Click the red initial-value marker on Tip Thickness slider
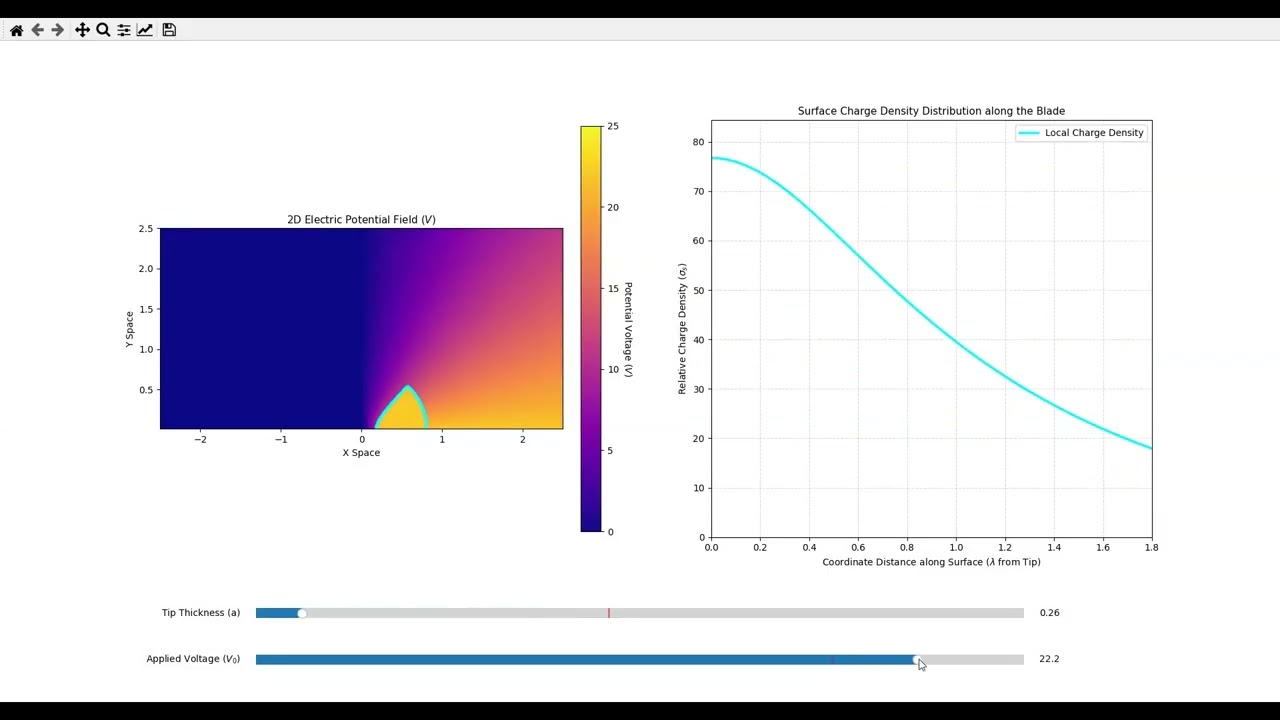The height and width of the screenshot is (720, 1280). 608,613
